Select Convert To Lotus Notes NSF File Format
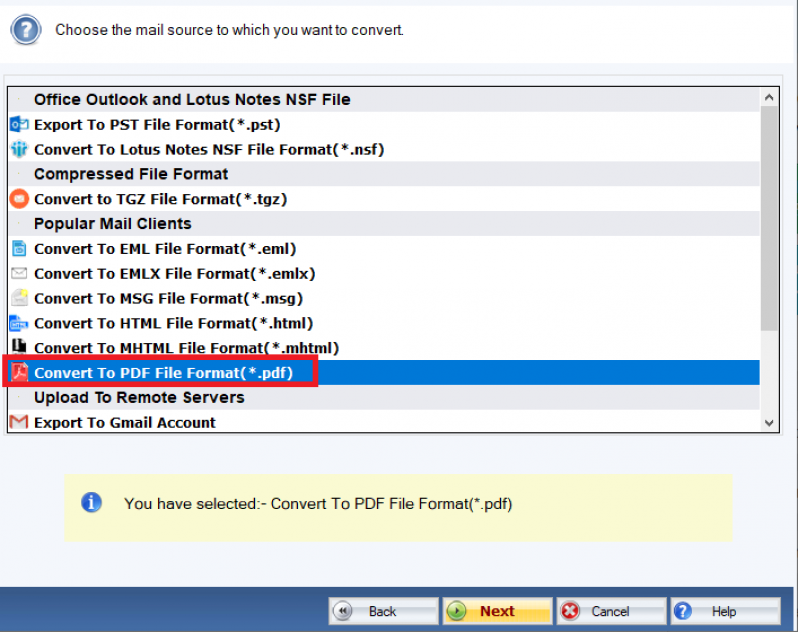The height and width of the screenshot is (632, 798). [384, 150]
